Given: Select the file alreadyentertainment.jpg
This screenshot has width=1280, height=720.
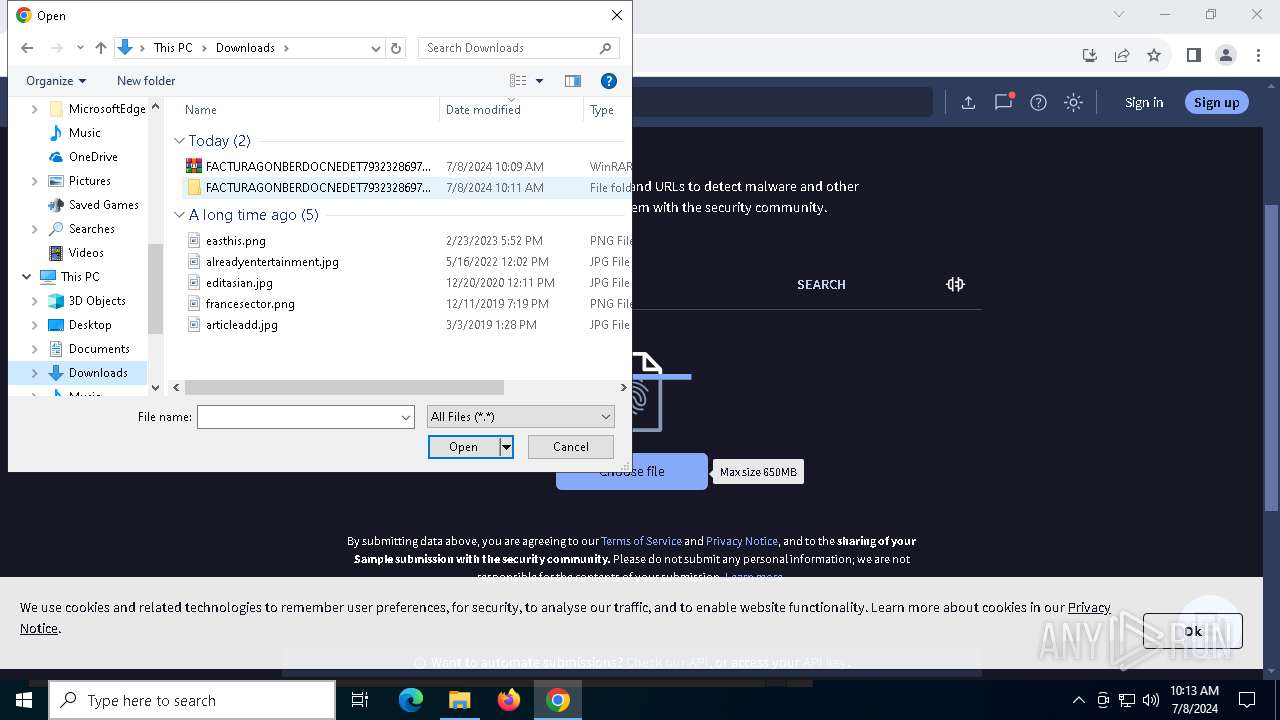Looking at the screenshot, I should (x=272, y=262).
